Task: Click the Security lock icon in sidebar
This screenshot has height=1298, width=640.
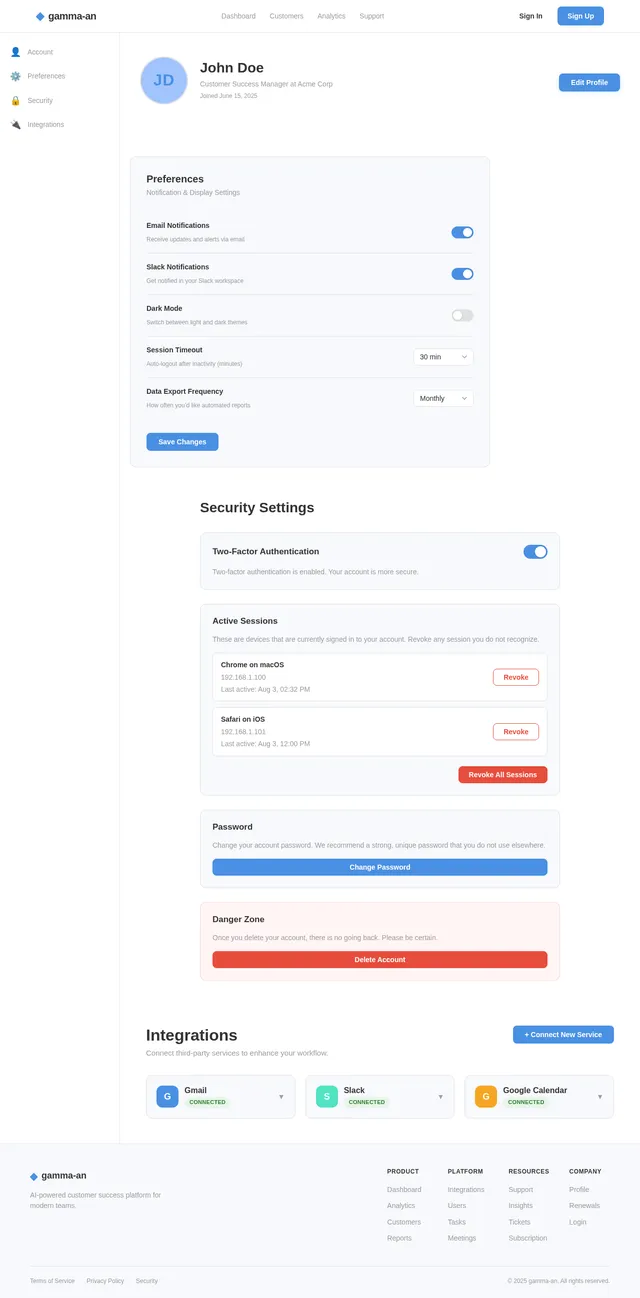Action: pyautogui.click(x=15, y=100)
